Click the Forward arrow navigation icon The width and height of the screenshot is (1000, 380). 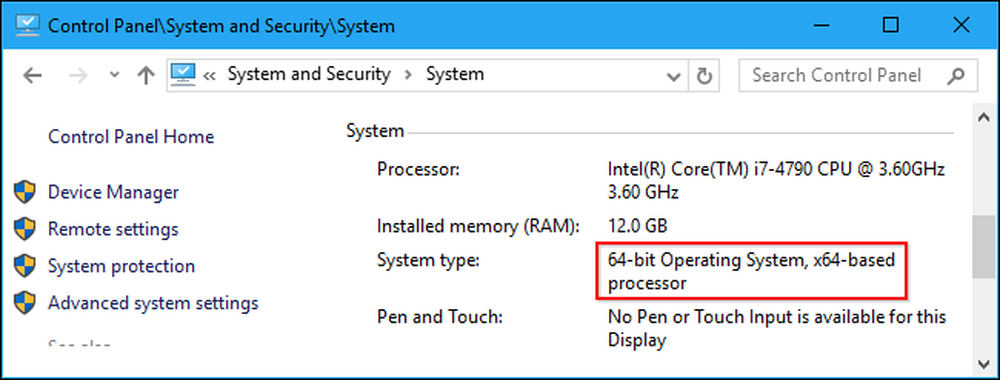tap(78, 76)
